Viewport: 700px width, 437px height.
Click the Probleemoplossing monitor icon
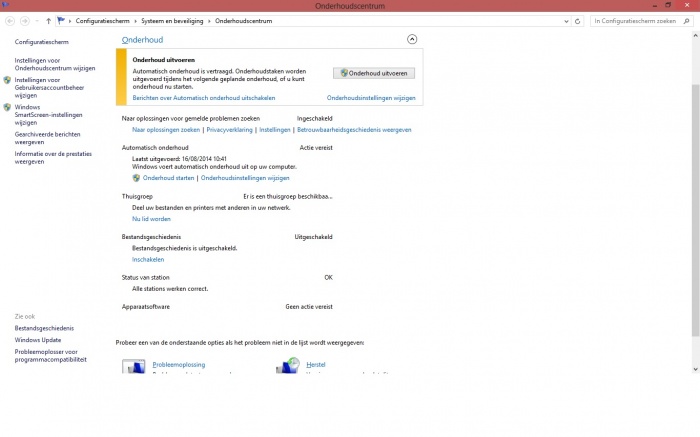133,366
